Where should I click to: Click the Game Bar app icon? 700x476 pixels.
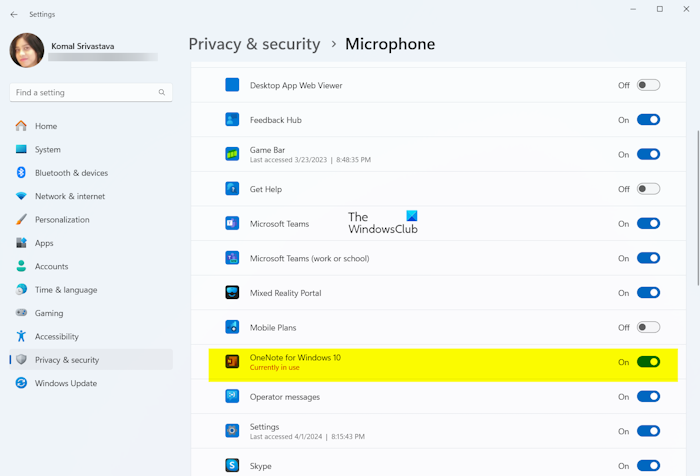pos(232,154)
